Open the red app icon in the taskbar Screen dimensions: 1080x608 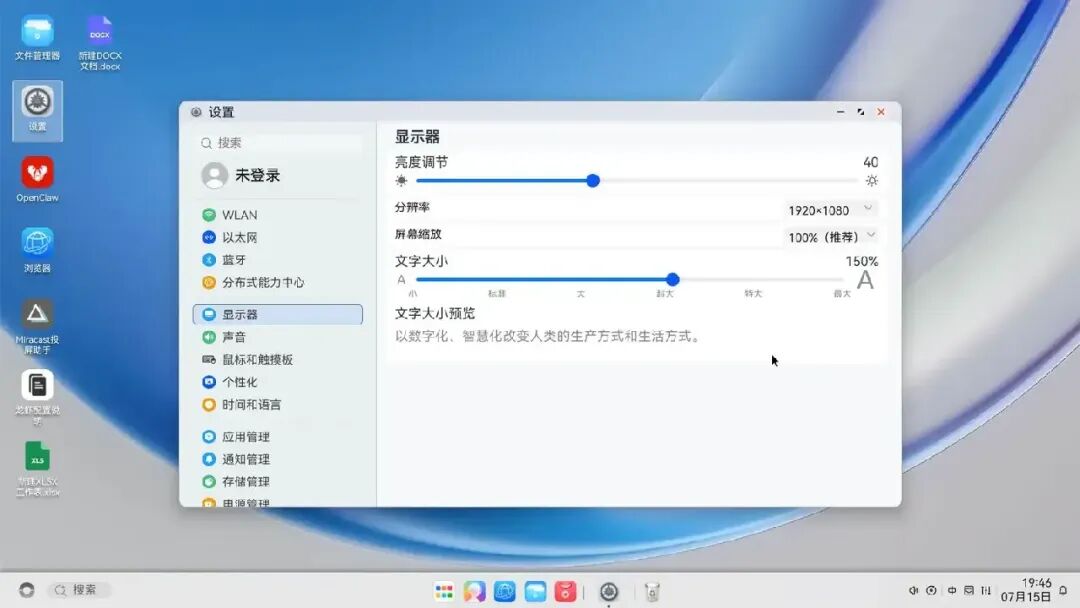[565, 591]
